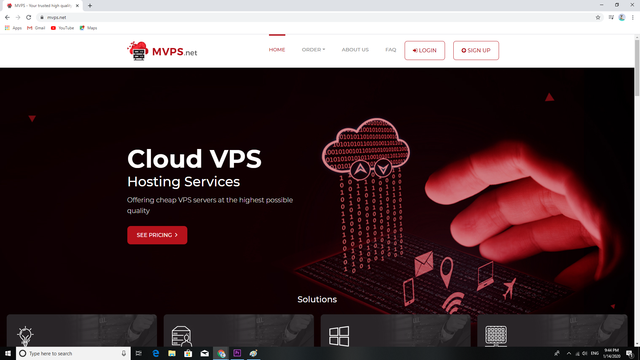Open the Chrome three-dot menu
Image resolution: width=640 pixels, height=360 pixels.
(633, 17)
